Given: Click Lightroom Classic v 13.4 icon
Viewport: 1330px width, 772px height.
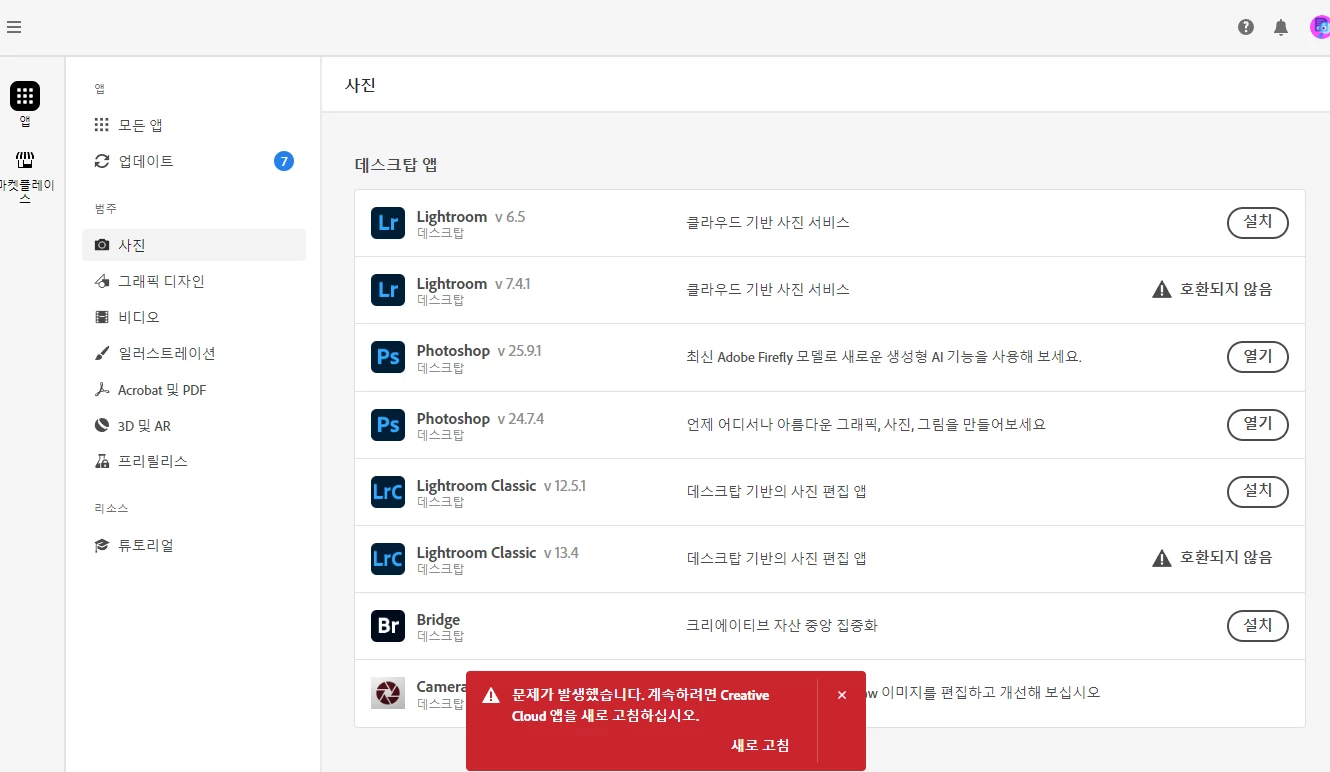Looking at the screenshot, I should point(388,559).
